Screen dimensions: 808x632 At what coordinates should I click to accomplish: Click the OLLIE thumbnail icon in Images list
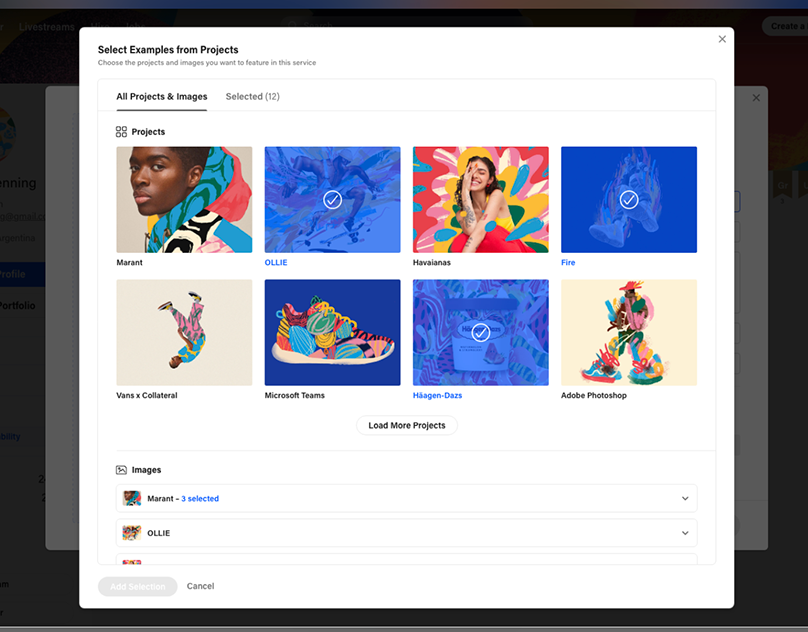coord(132,532)
